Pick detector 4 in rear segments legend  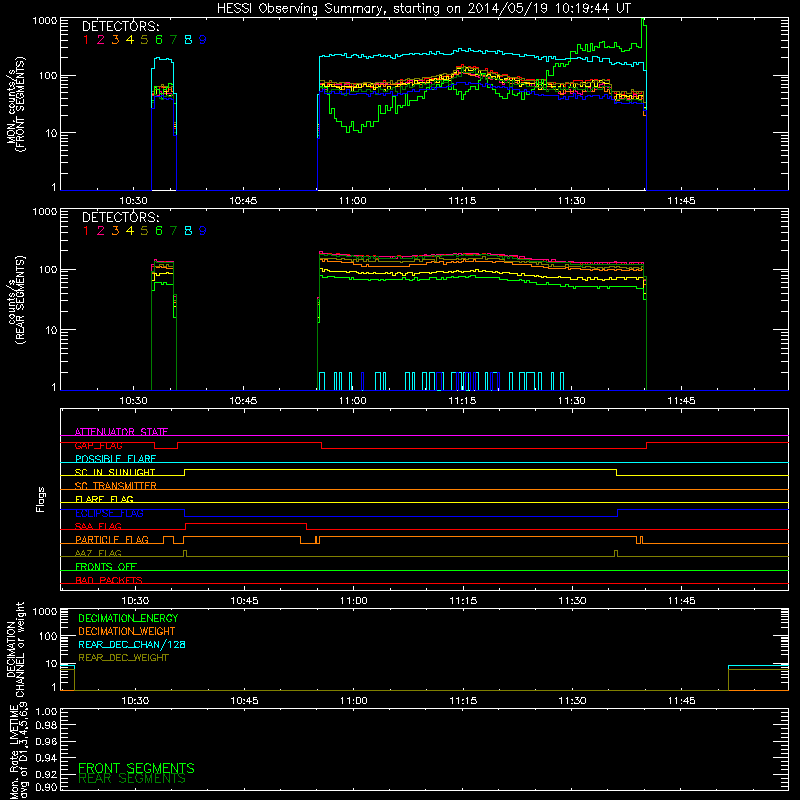coord(130,231)
